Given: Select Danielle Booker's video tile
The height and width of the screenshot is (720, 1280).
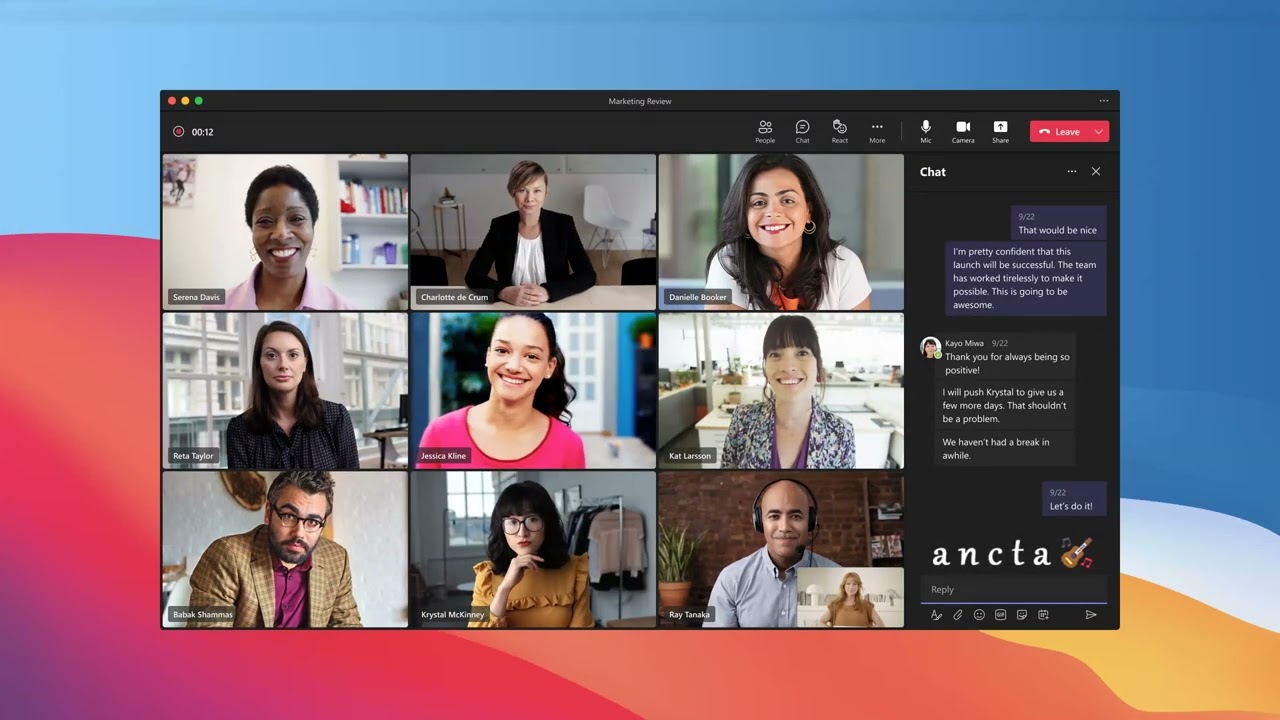Looking at the screenshot, I should [x=781, y=232].
